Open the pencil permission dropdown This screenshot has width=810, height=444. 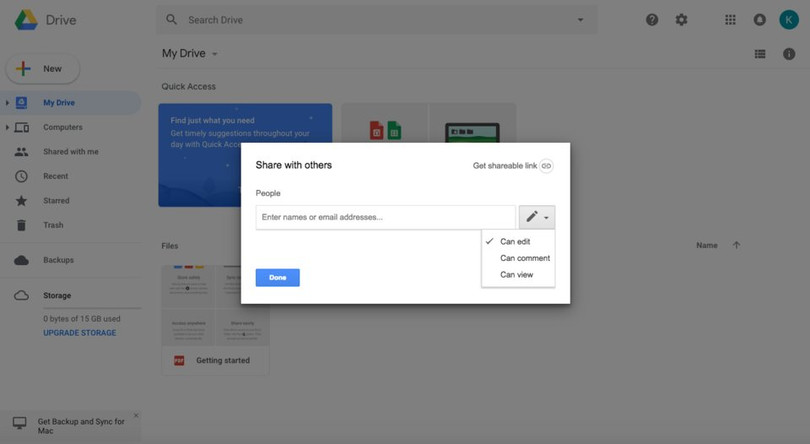point(536,217)
